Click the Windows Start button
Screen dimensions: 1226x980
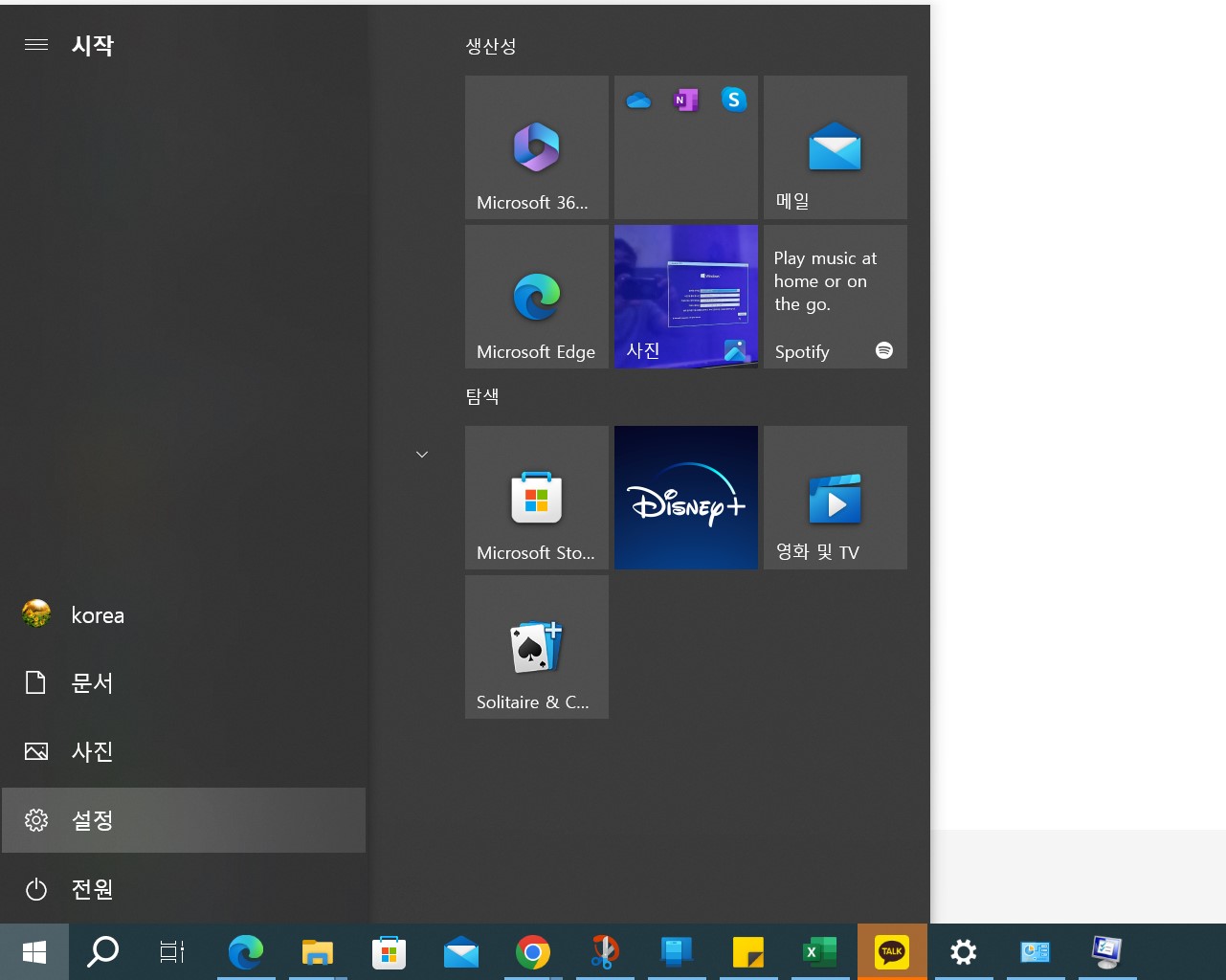[x=34, y=951]
